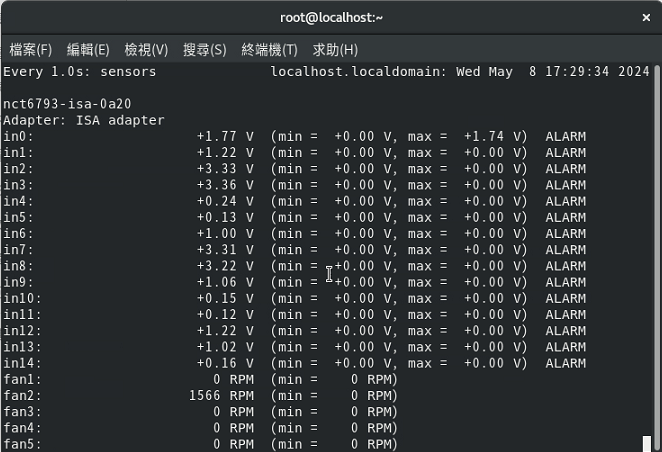
Task: Click the terminal block cursor at bottom right
Action: pos(646,444)
